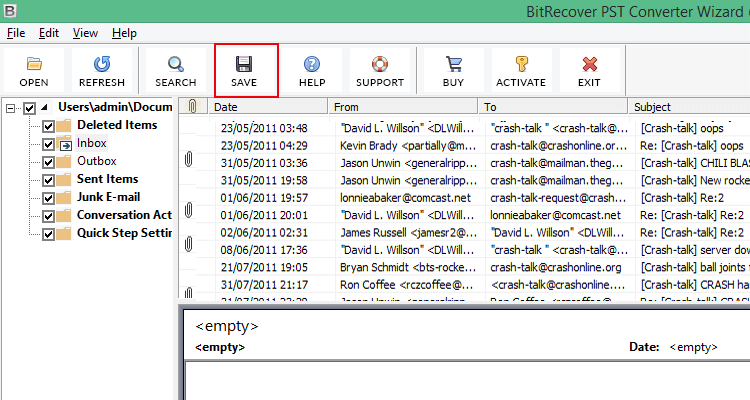This screenshot has height=400, width=750.
Task: Uncheck the Users\admin root checkbox
Action: click(x=30, y=108)
